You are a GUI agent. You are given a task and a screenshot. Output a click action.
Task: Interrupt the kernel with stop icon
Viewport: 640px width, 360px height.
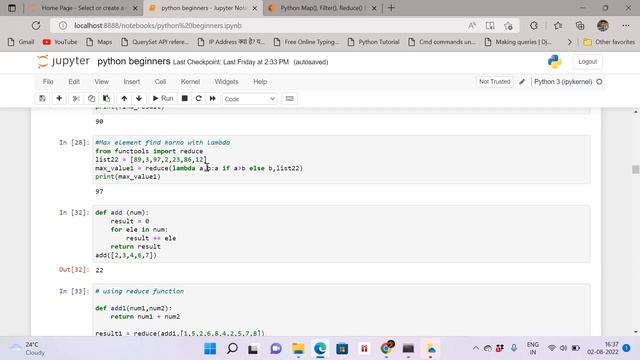(x=184, y=99)
